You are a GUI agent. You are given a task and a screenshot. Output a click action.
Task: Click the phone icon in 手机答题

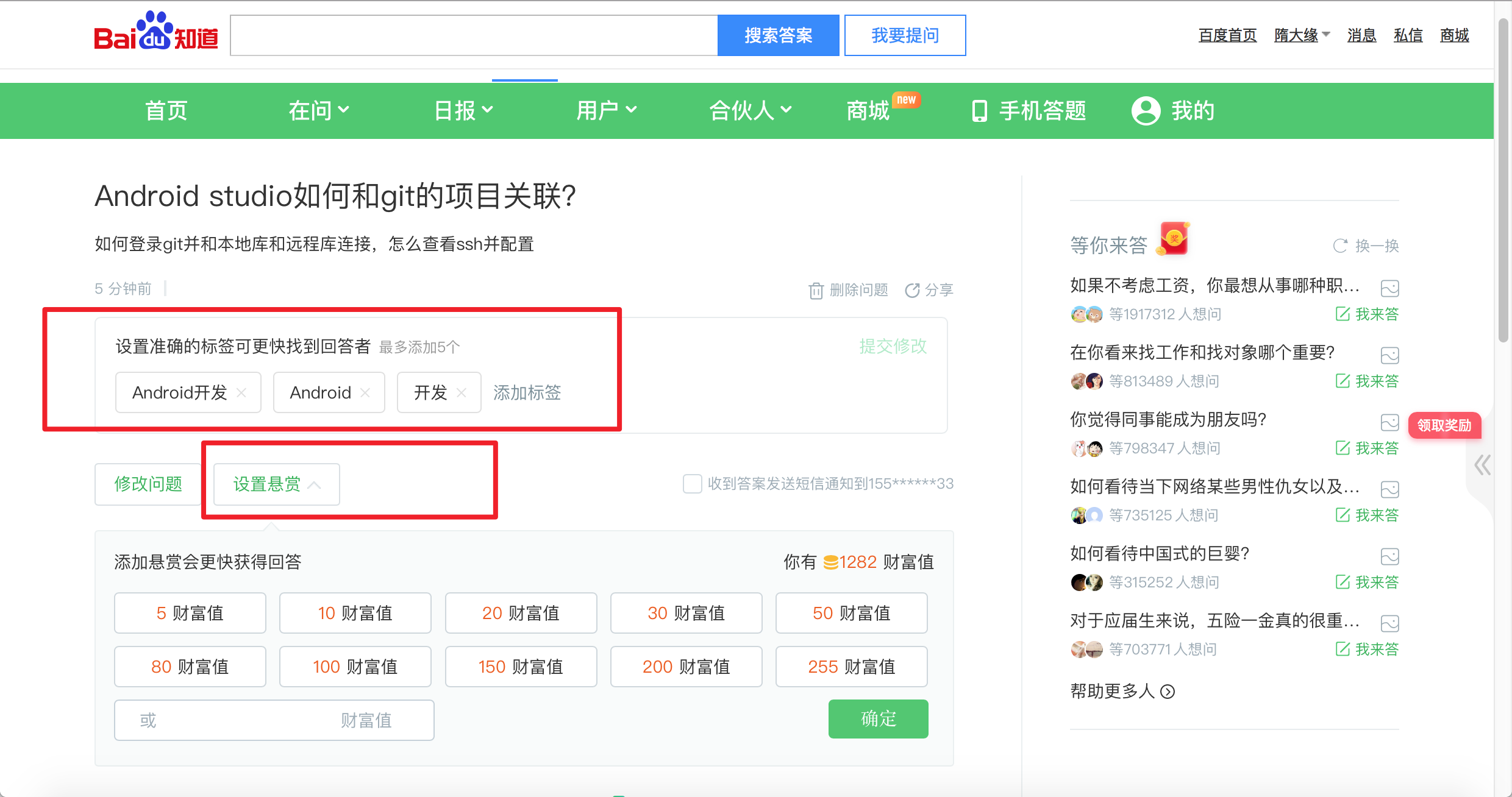(979, 110)
